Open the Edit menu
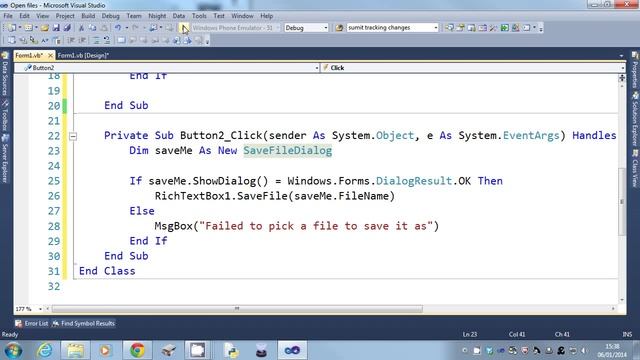640x360 pixels. point(24,16)
